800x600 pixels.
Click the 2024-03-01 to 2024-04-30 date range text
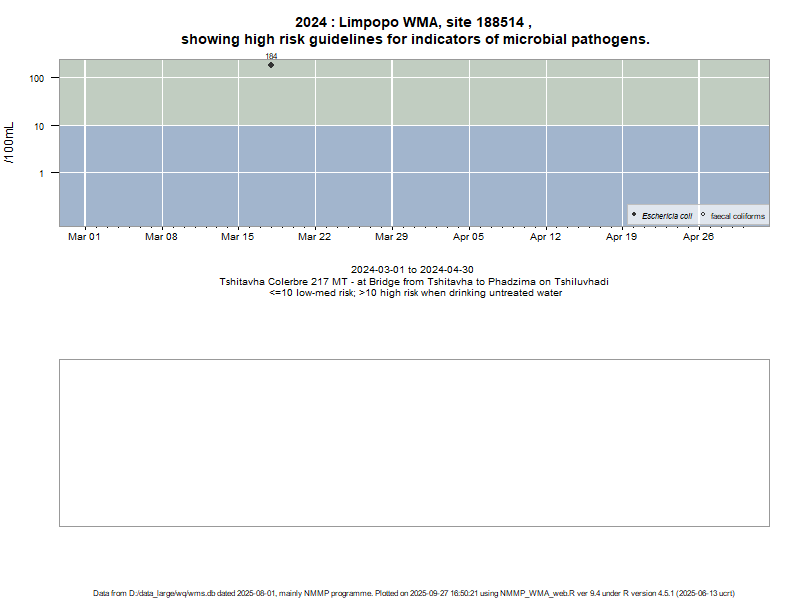[x=412, y=270]
